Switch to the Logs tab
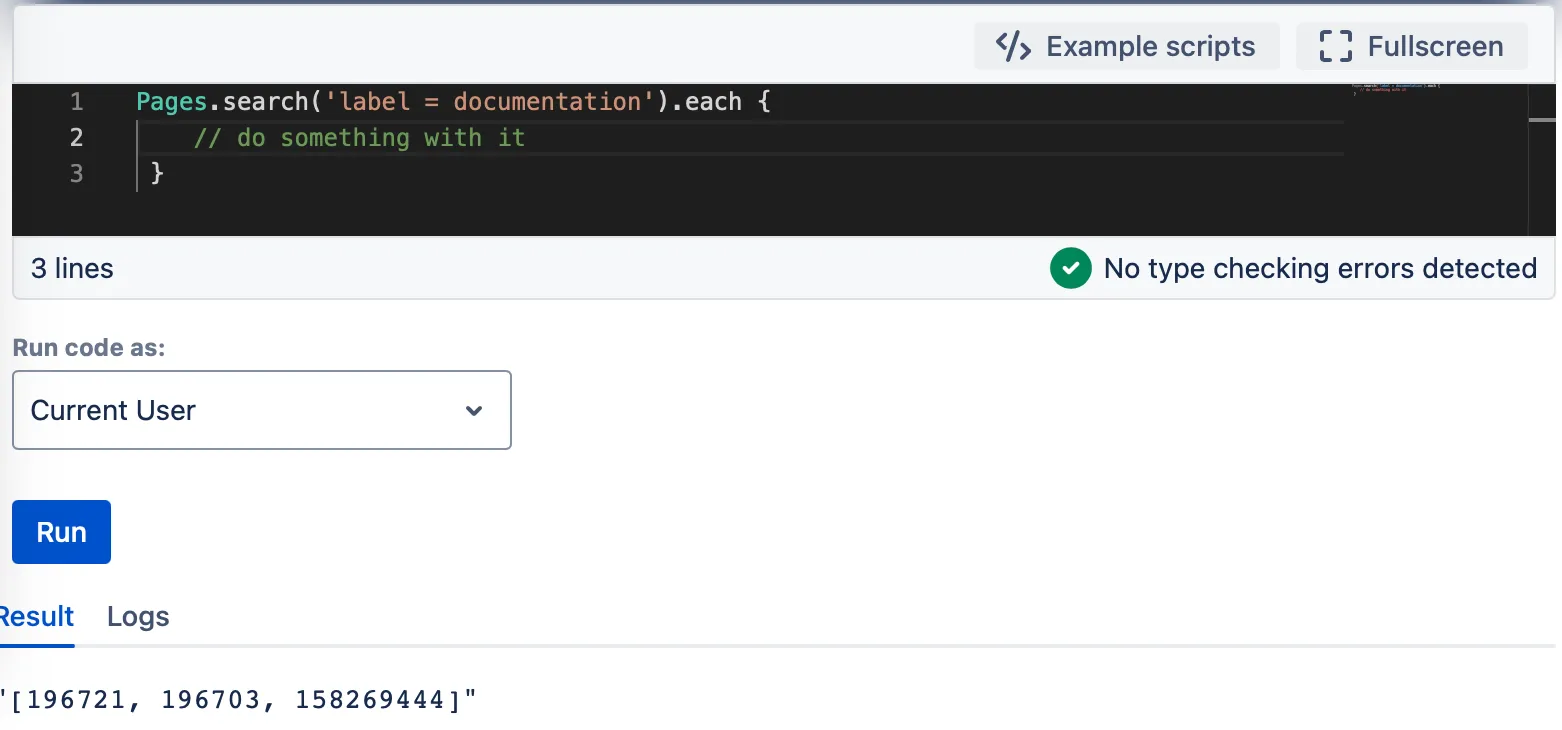The image size is (1562, 730). click(x=138, y=617)
